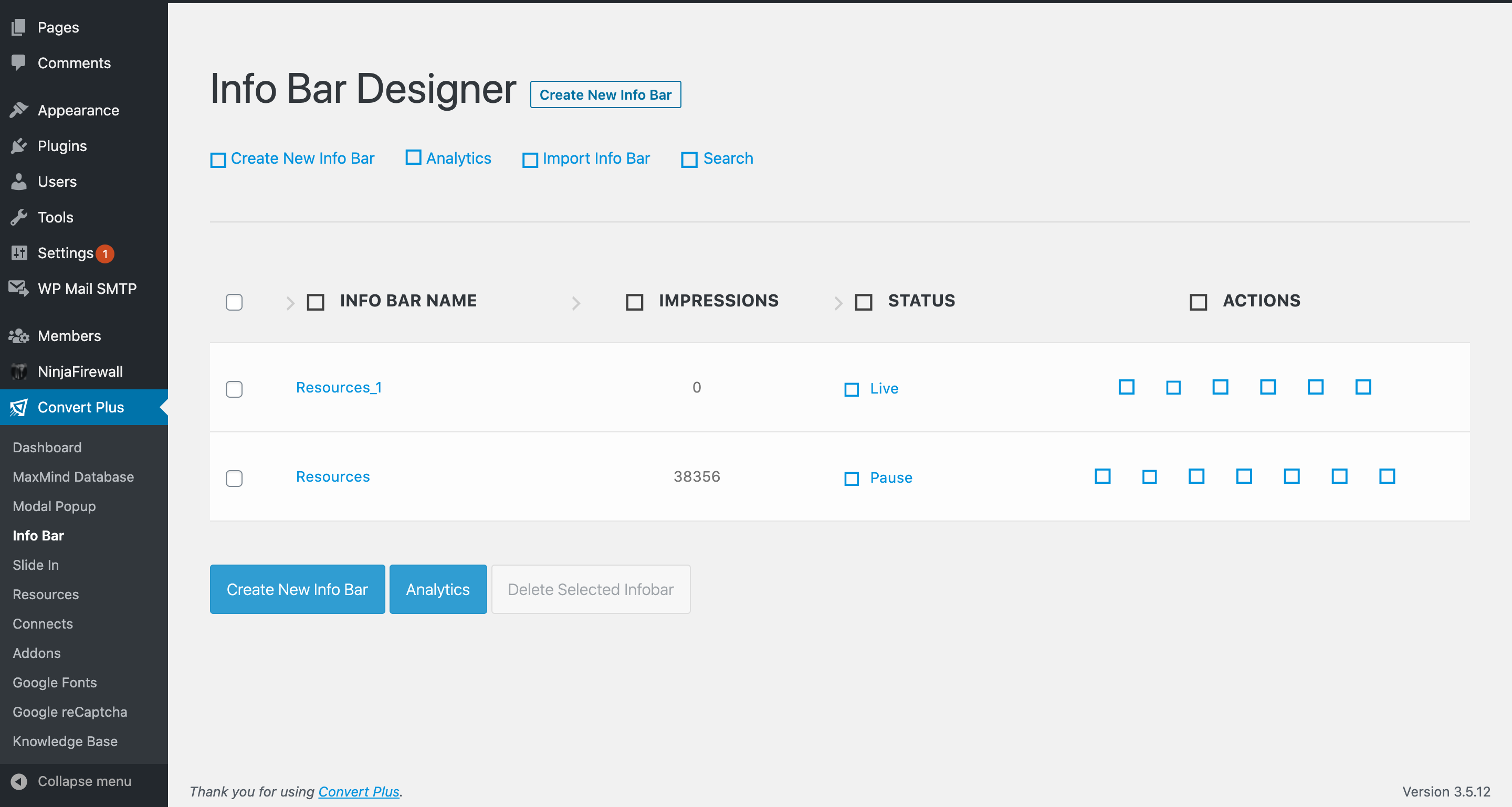The width and height of the screenshot is (1512, 807).
Task: Click the Impressions column header
Action: click(x=718, y=301)
